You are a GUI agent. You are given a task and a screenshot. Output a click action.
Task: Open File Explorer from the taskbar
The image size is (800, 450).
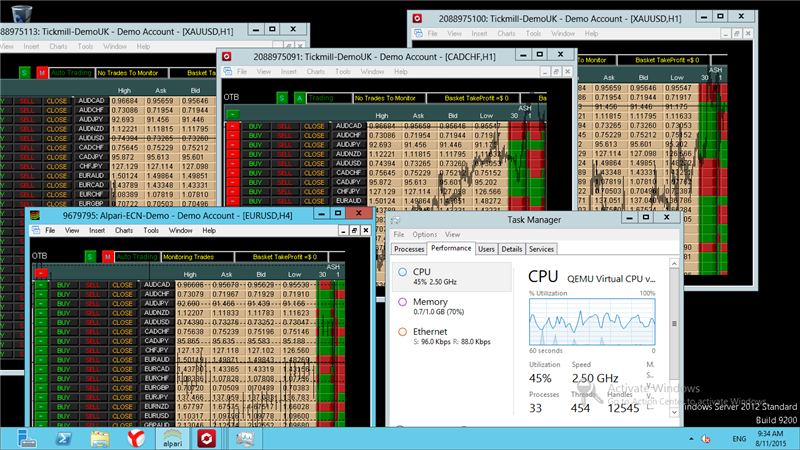point(99,438)
